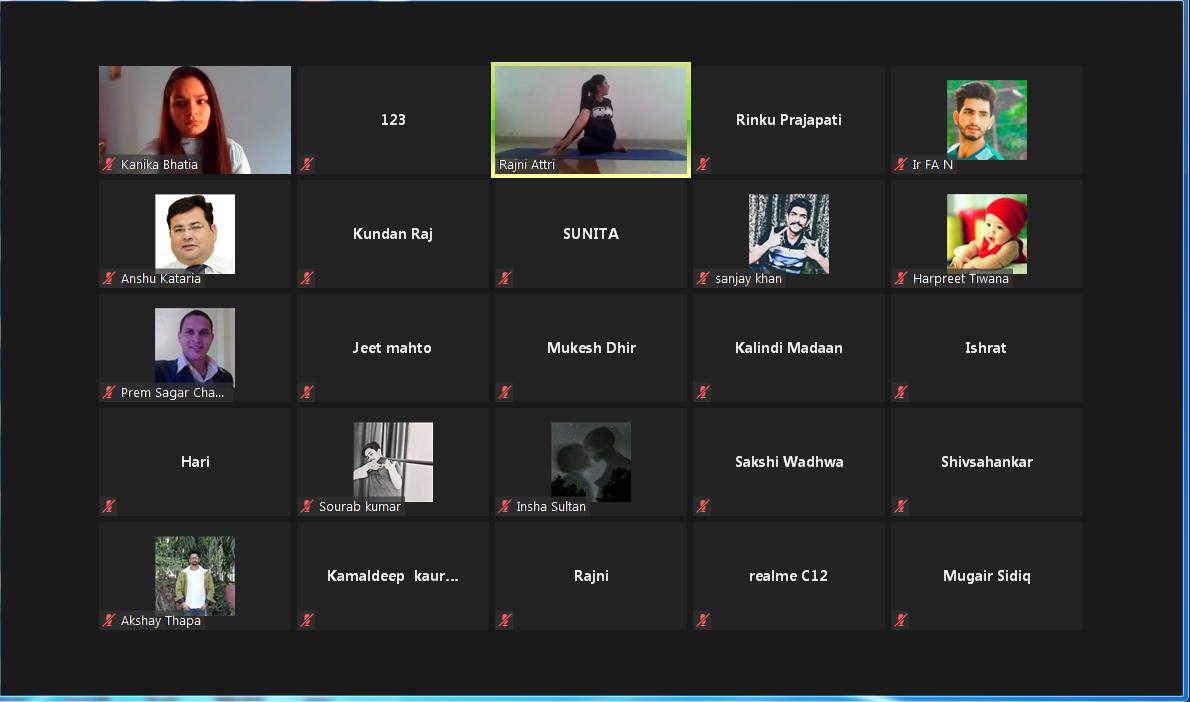The width and height of the screenshot is (1190, 702).
Task: Click muted mic icon in Jeet mahto tile
Action: [307, 392]
